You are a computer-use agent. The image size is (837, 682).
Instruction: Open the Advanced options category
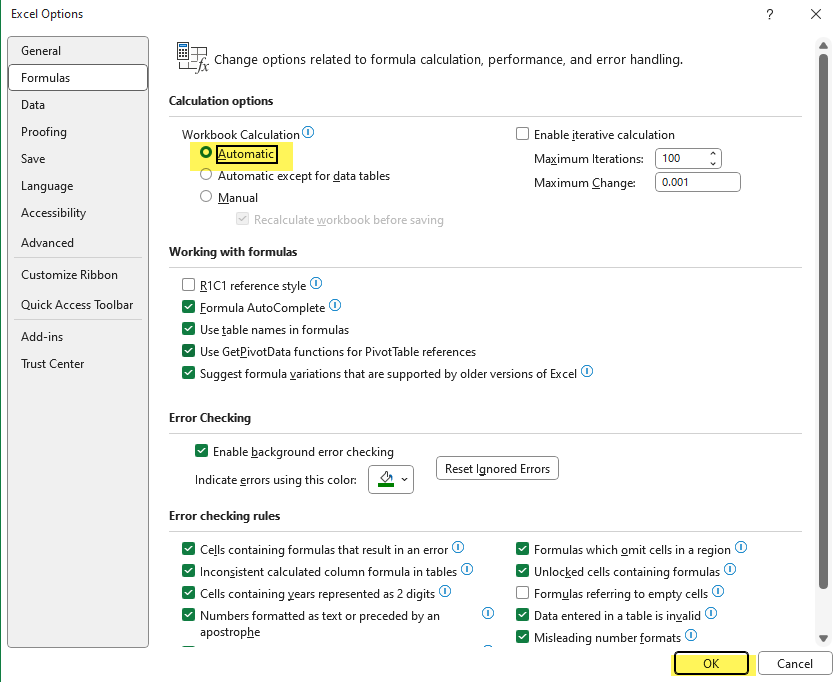pyautogui.click(x=47, y=243)
